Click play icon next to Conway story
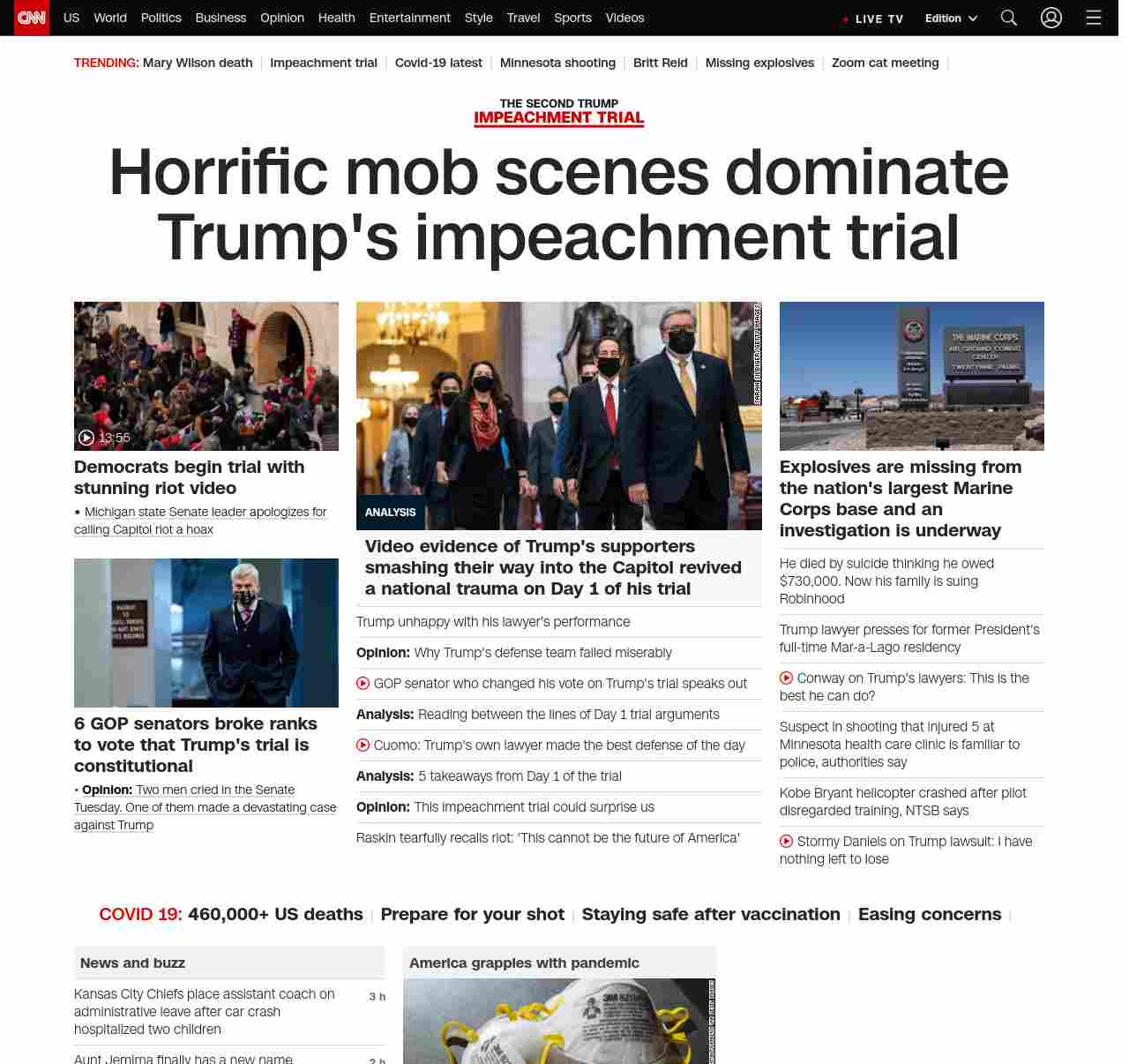 coord(786,678)
